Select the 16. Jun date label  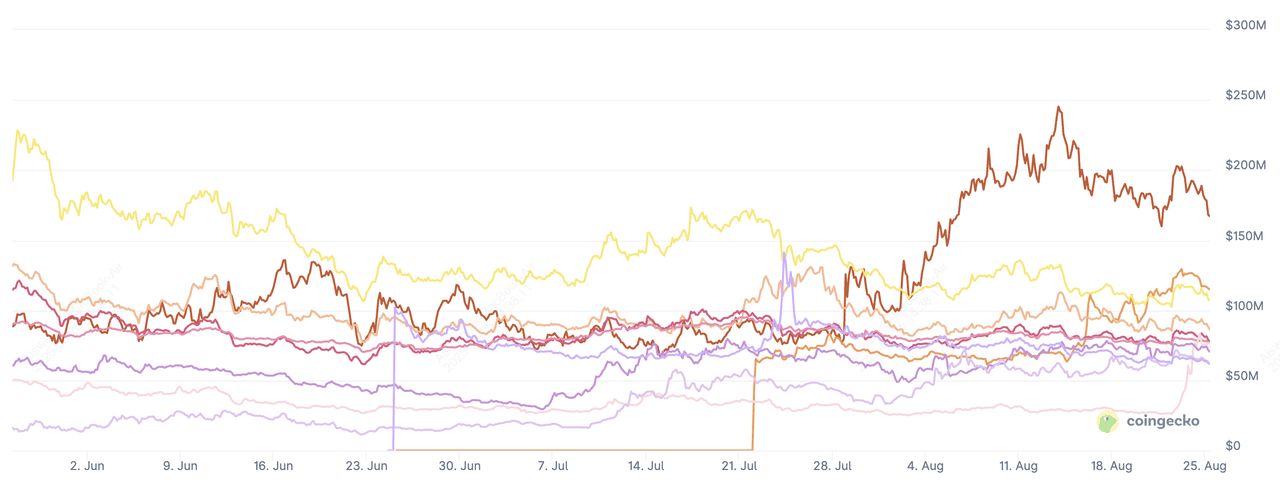tap(273, 466)
